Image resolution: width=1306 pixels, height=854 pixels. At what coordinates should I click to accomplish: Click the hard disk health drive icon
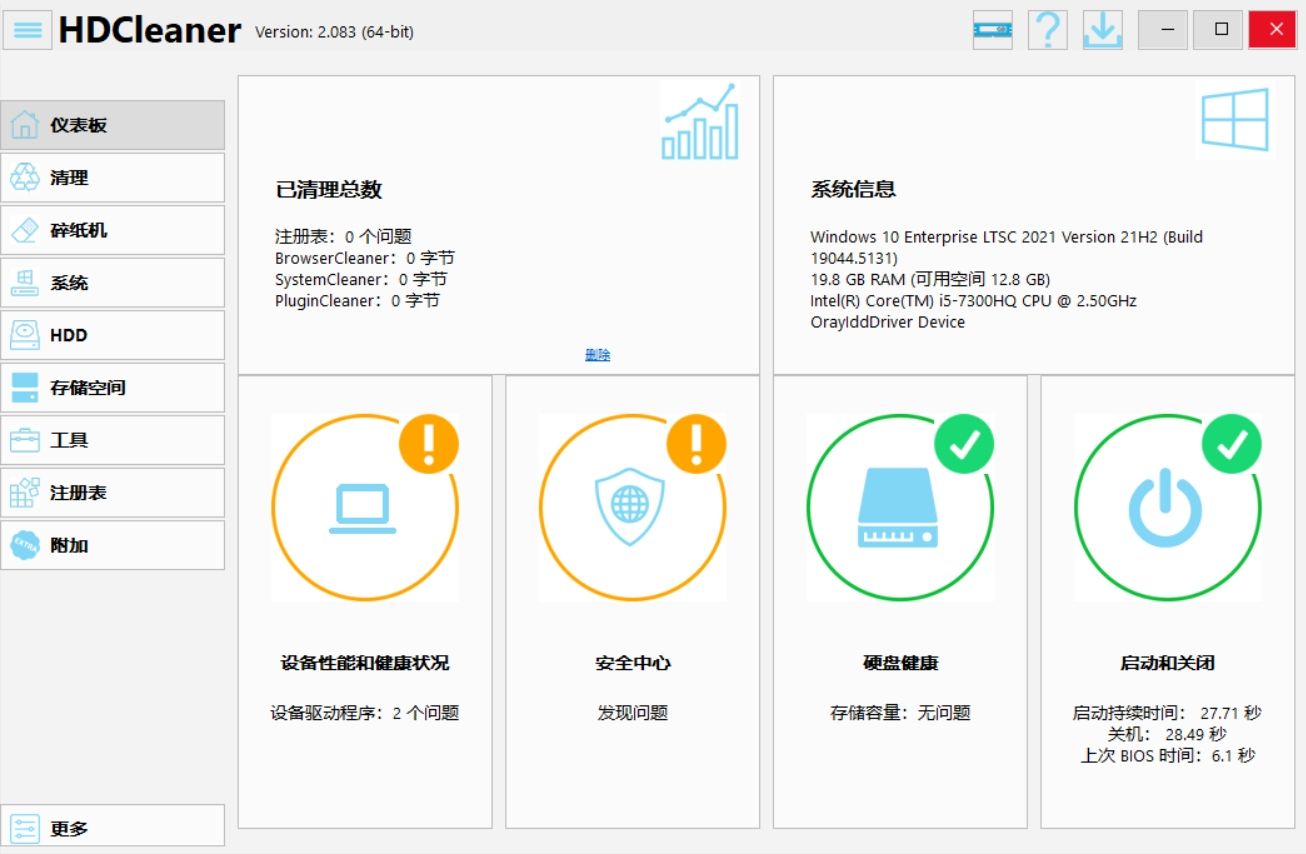pyautogui.click(x=898, y=506)
